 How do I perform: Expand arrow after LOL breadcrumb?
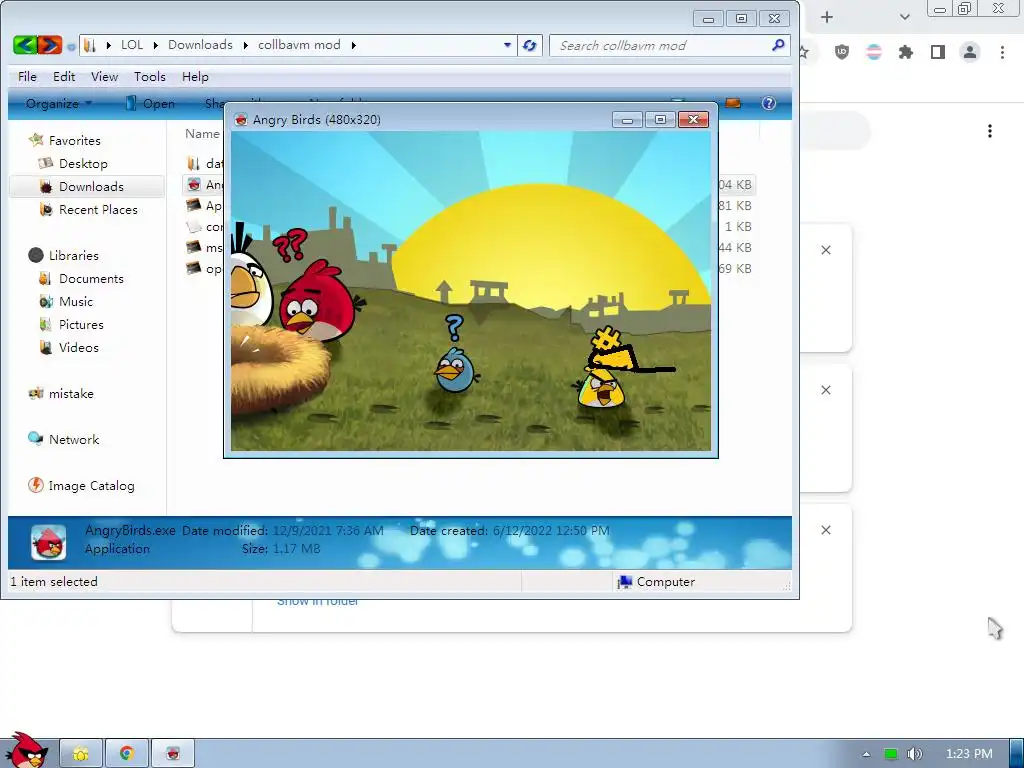(x=155, y=45)
